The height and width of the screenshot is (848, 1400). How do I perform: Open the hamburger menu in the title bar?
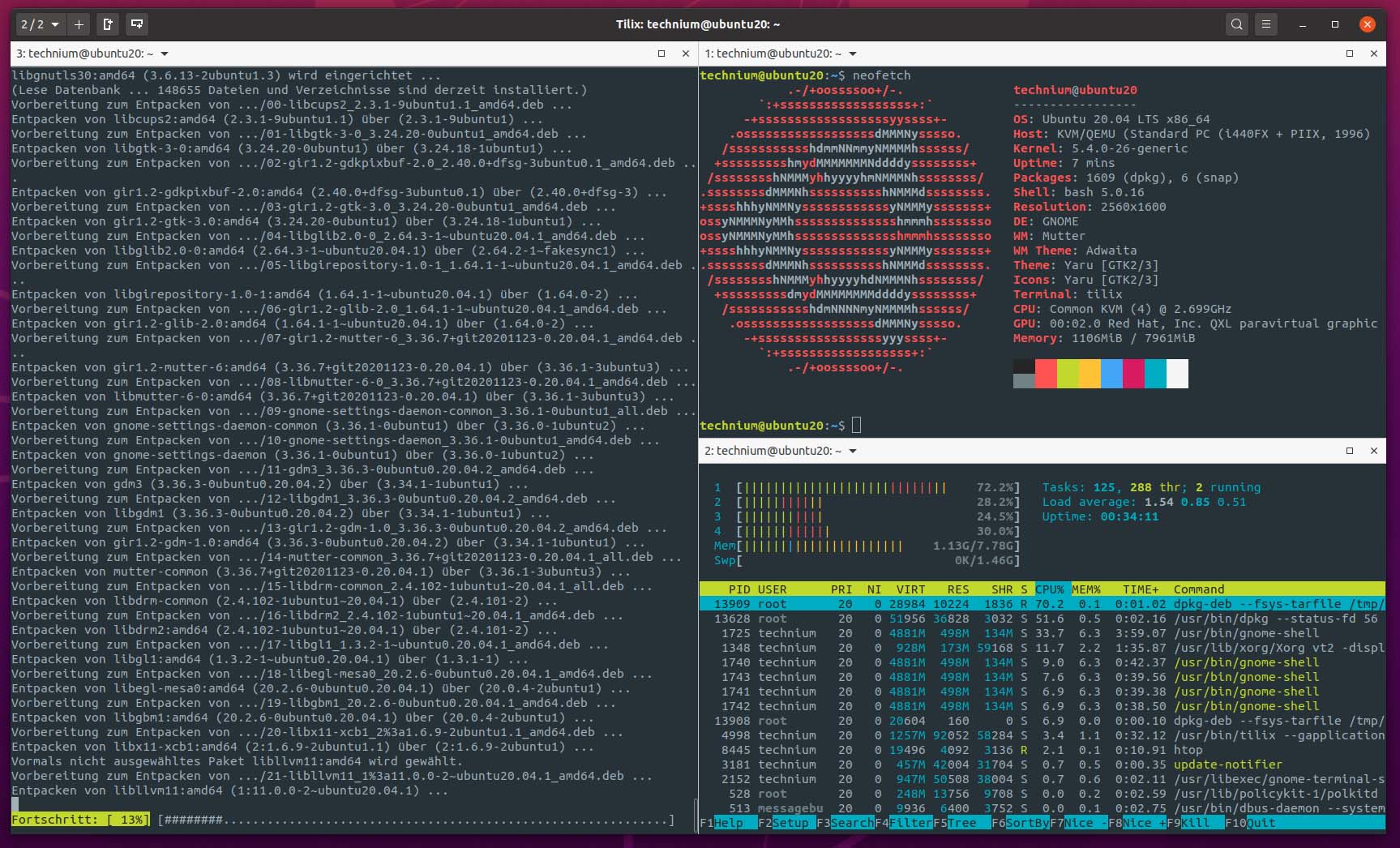click(1265, 24)
